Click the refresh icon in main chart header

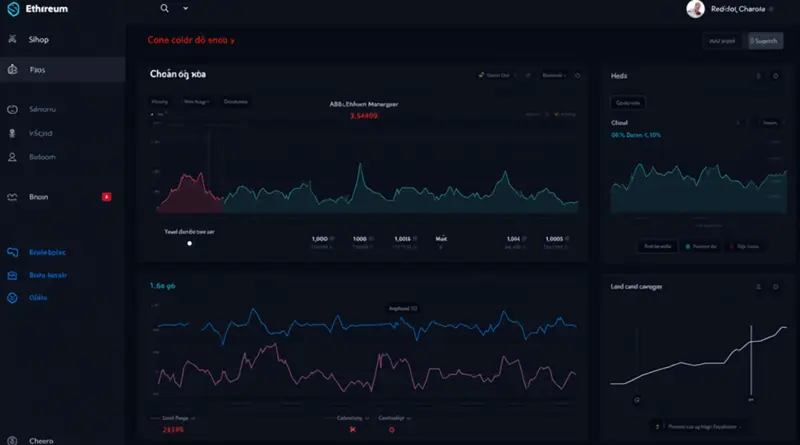(x=578, y=75)
